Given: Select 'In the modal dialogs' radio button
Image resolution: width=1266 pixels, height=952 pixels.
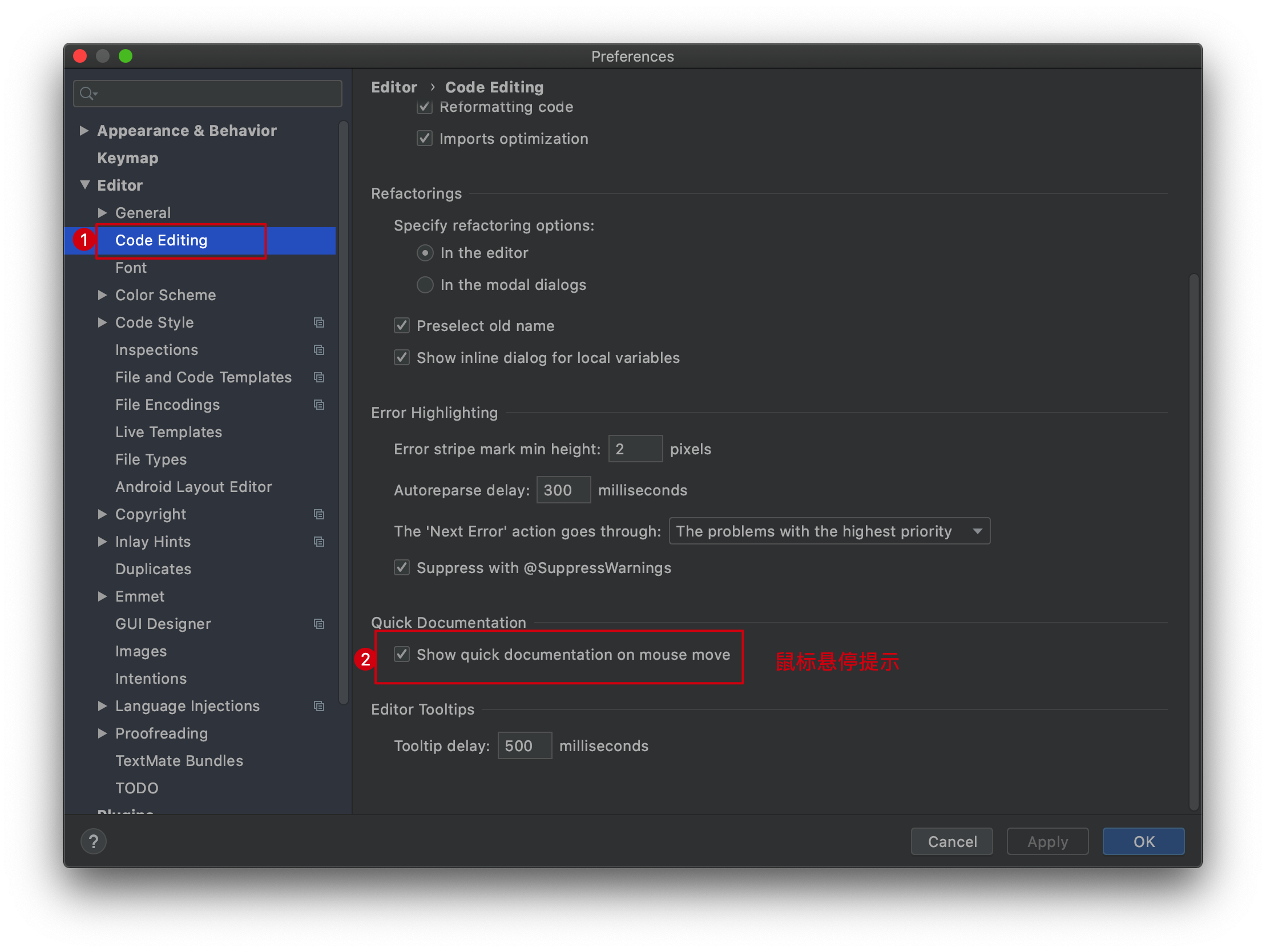Looking at the screenshot, I should click(425, 285).
